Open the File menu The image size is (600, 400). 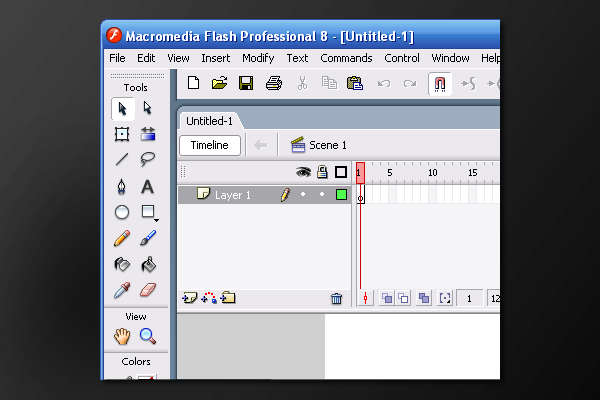tap(117, 58)
